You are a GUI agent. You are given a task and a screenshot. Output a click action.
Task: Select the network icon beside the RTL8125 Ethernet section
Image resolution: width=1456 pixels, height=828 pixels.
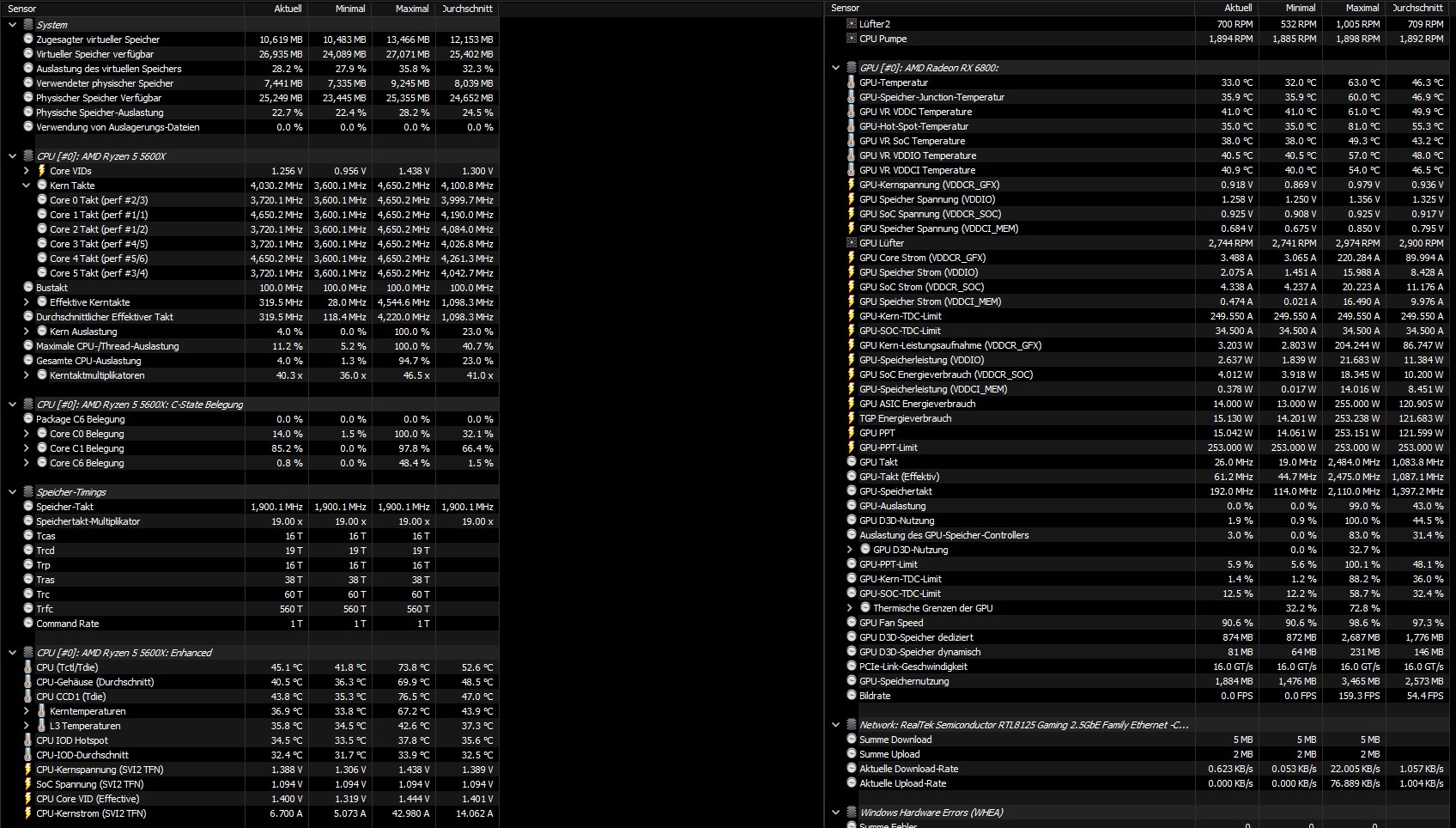click(850, 724)
